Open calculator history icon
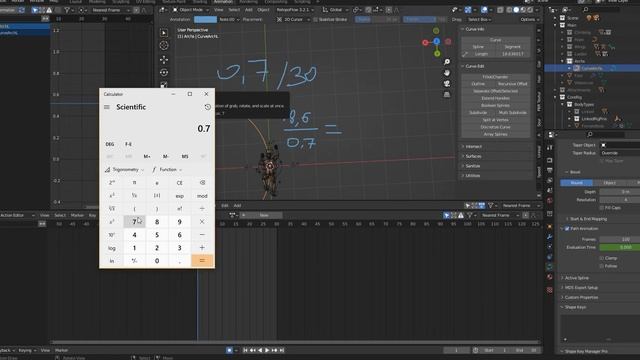 207,107
